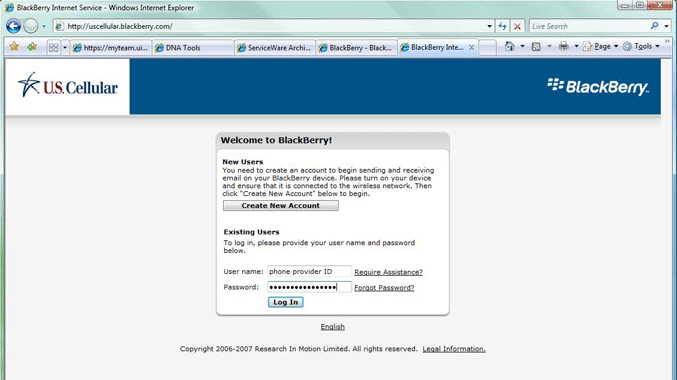677x380 pixels.
Task: Open the Require Assistance? link
Action: coord(389,272)
